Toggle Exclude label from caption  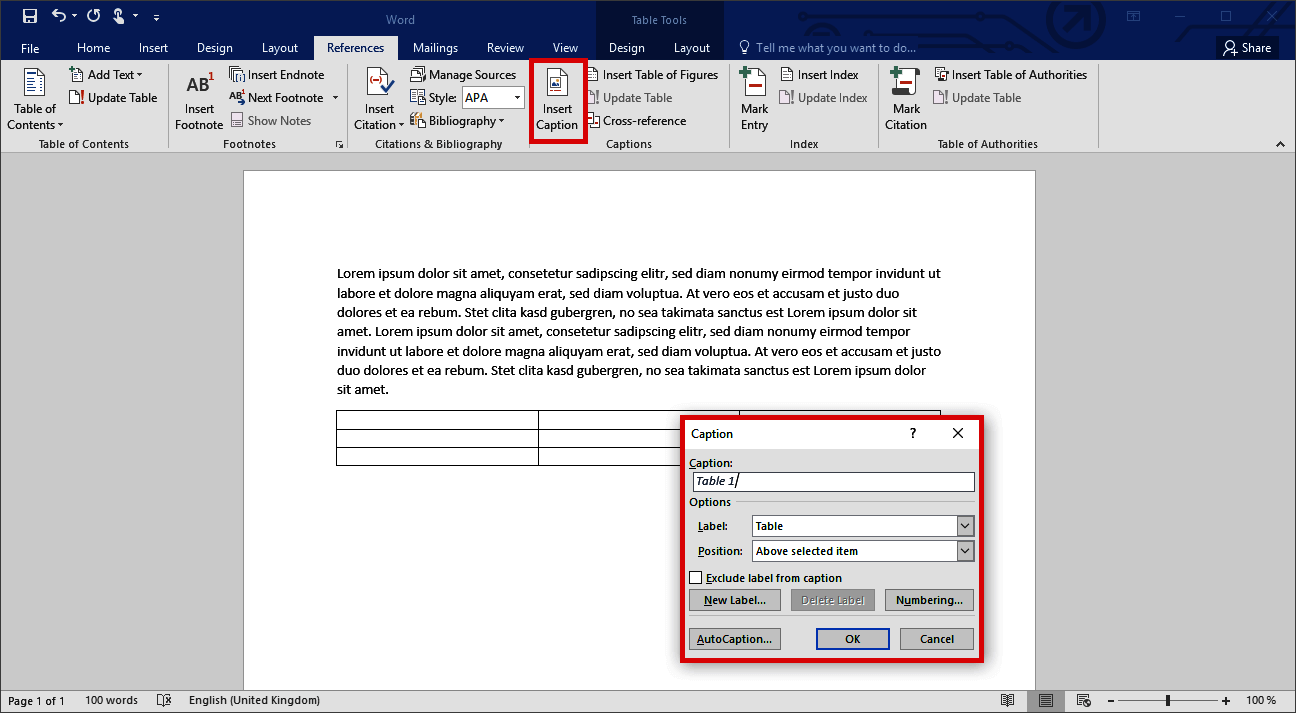click(696, 577)
